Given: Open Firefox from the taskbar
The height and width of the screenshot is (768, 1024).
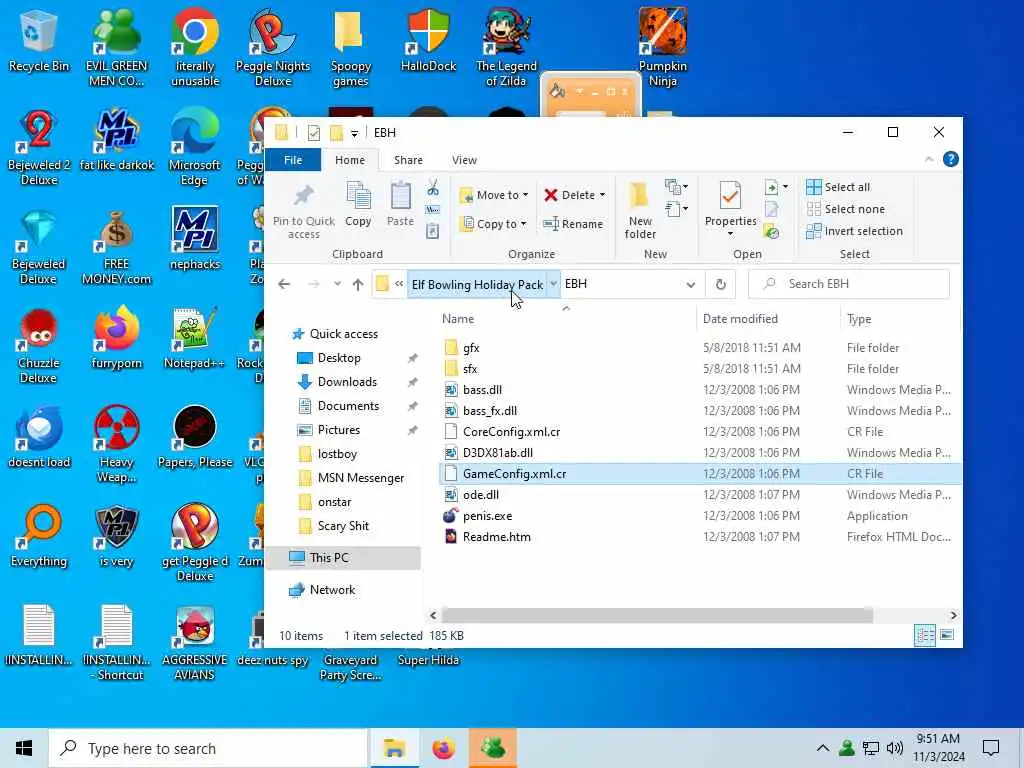Looking at the screenshot, I should (443, 748).
